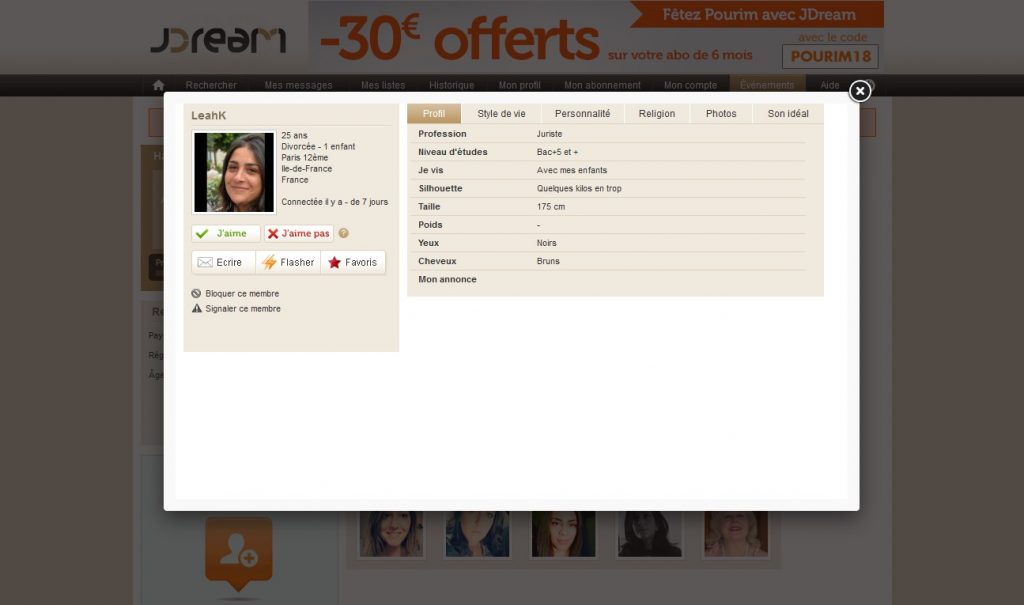Write a message with Ecrire envelope

[x=222, y=262]
